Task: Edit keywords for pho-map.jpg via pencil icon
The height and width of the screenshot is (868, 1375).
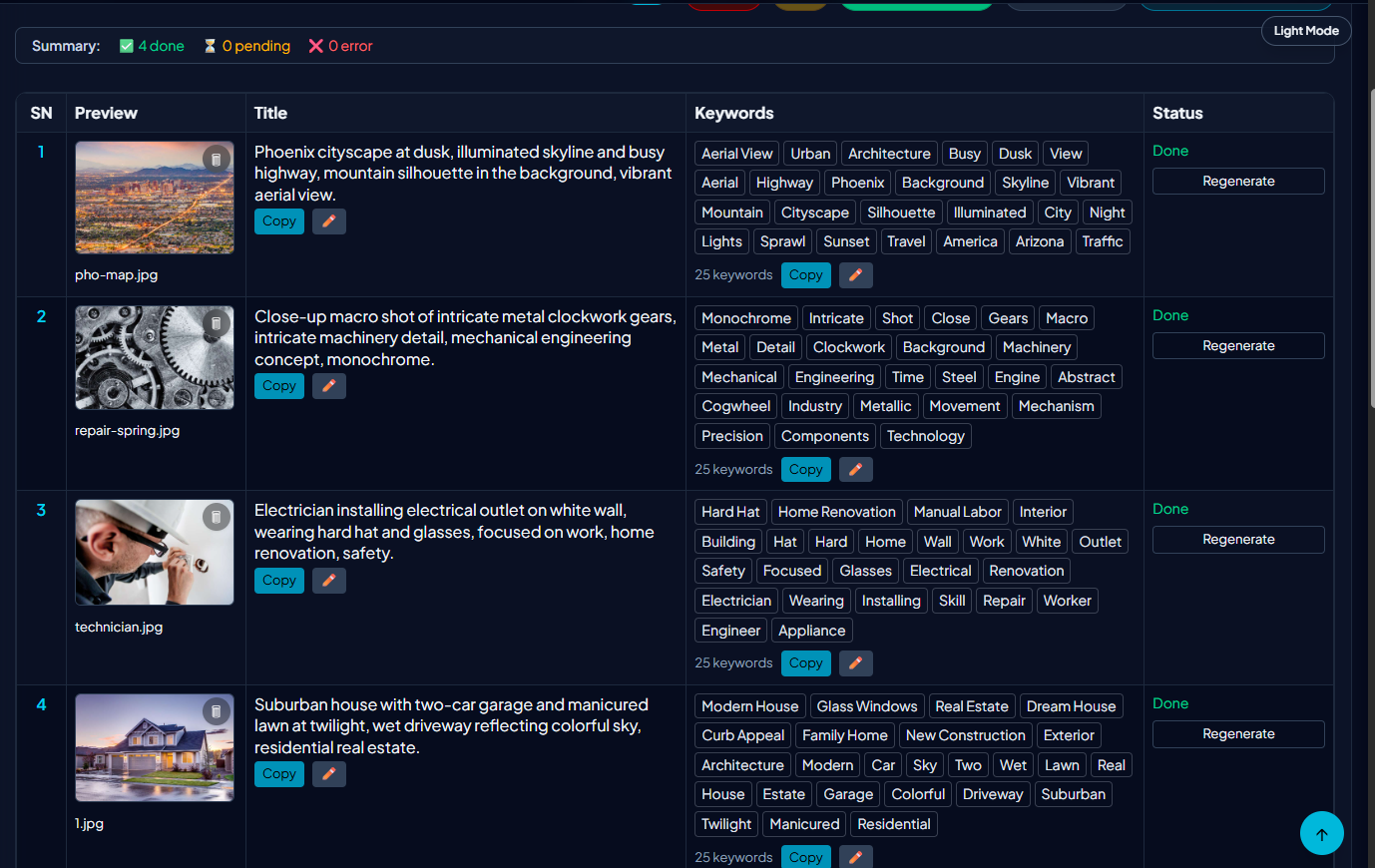Action: pos(855,274)
